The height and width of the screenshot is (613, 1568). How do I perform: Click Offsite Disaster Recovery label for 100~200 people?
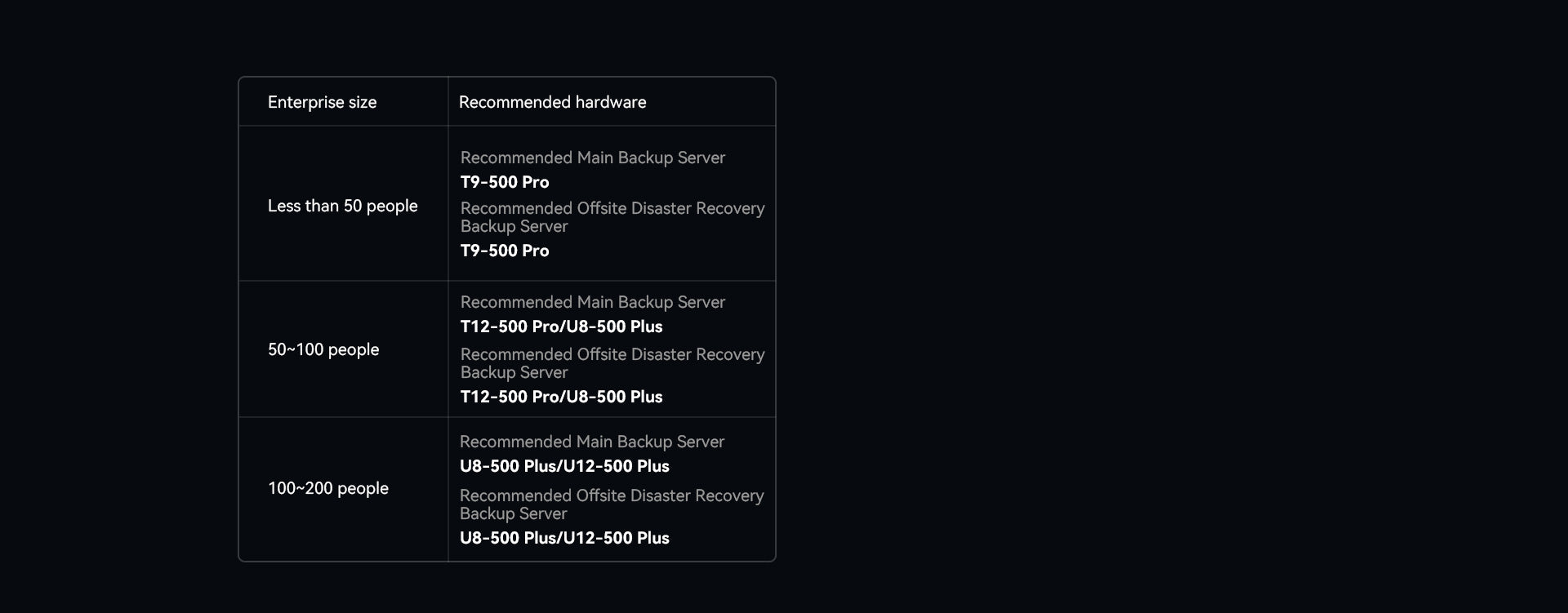(x=611, y=504)
